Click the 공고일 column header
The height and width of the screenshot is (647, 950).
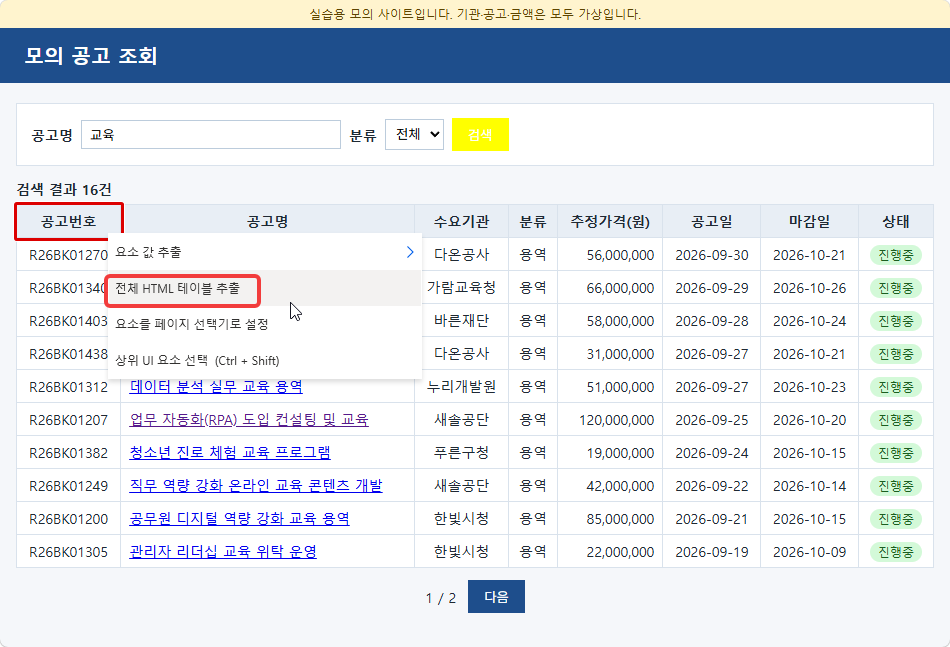point(711,222)
